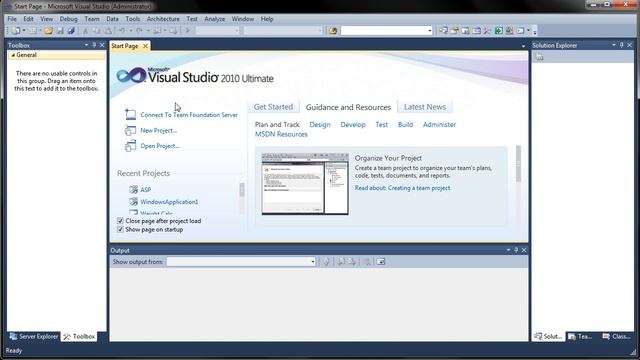Click the Output panel's Find Message in Code icon
Screen dimensions: 640x360
(327, 262)
